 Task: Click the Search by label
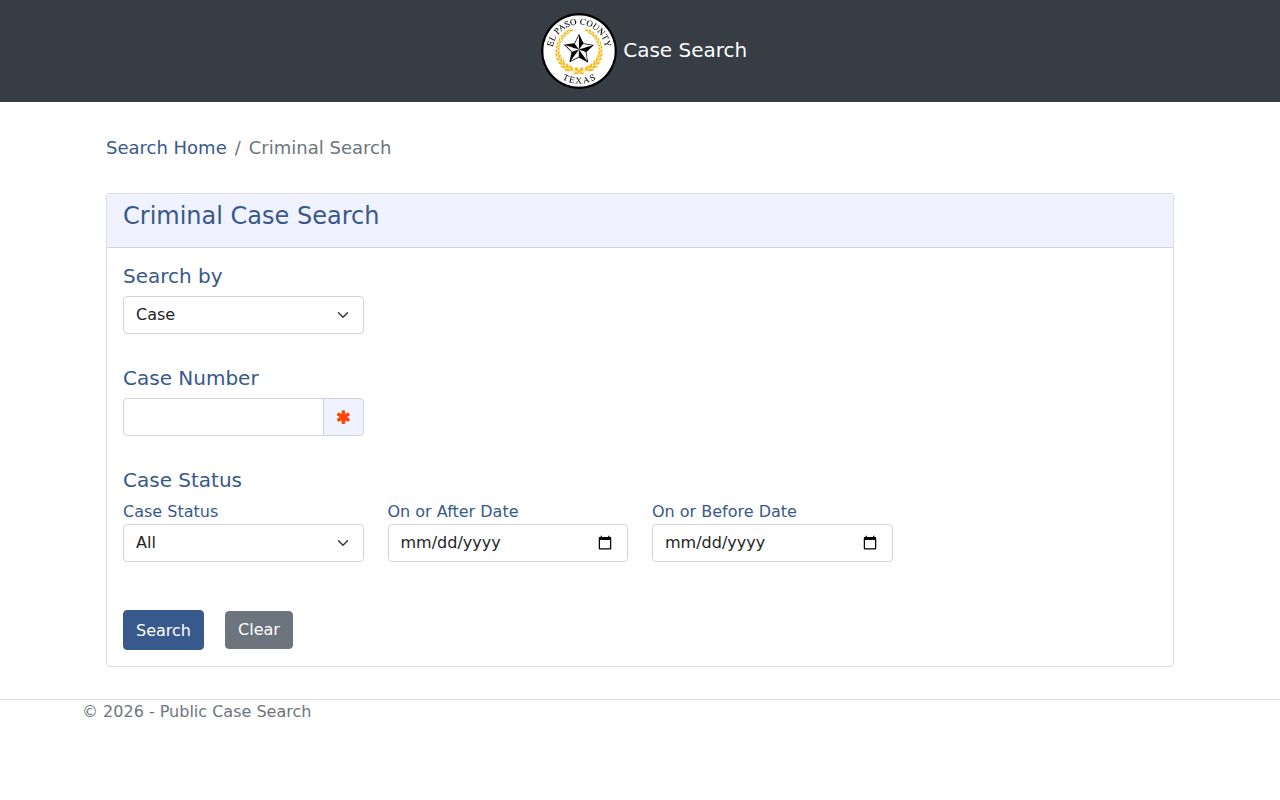(x=172, y=276)
